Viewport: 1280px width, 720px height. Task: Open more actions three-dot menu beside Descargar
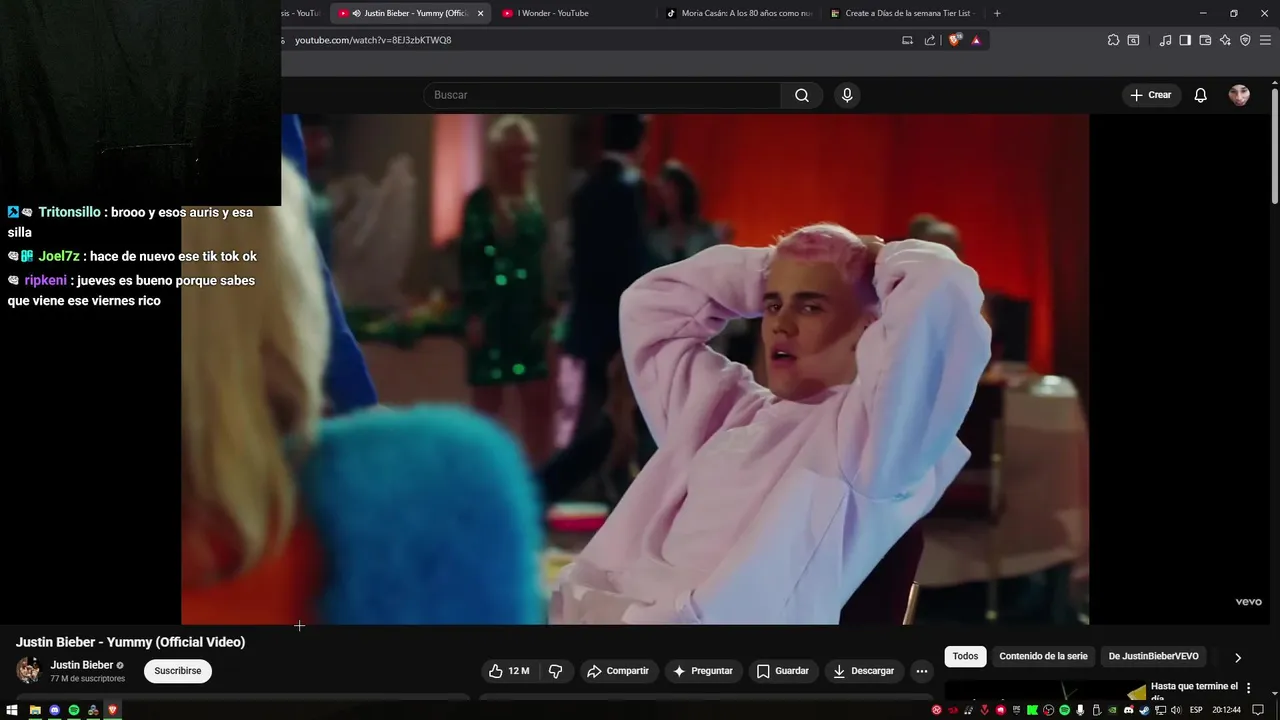pos(922,671)
